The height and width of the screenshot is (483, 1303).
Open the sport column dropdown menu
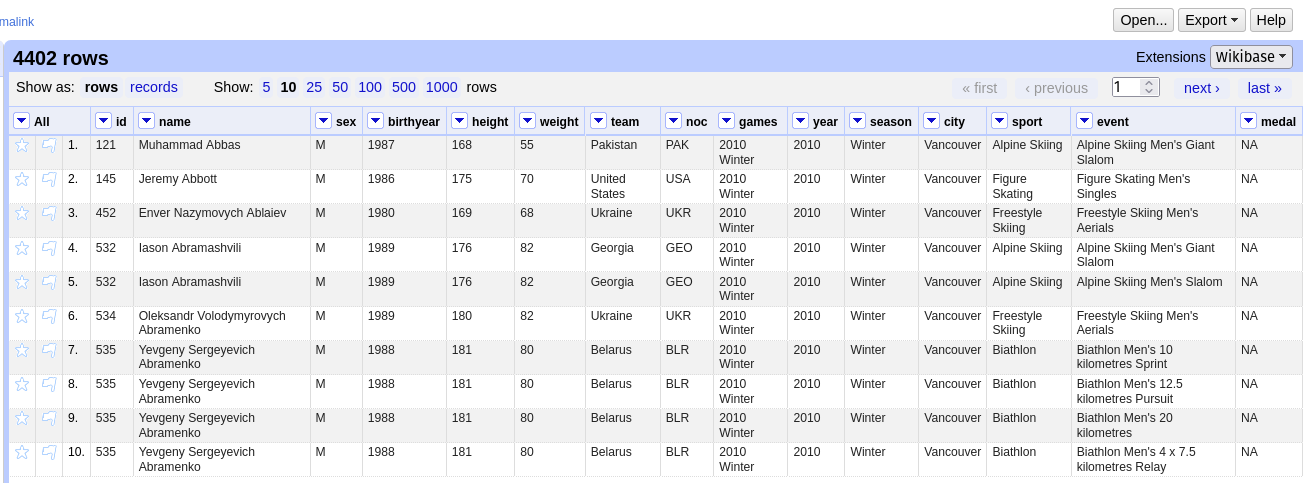tap(999, 121)
